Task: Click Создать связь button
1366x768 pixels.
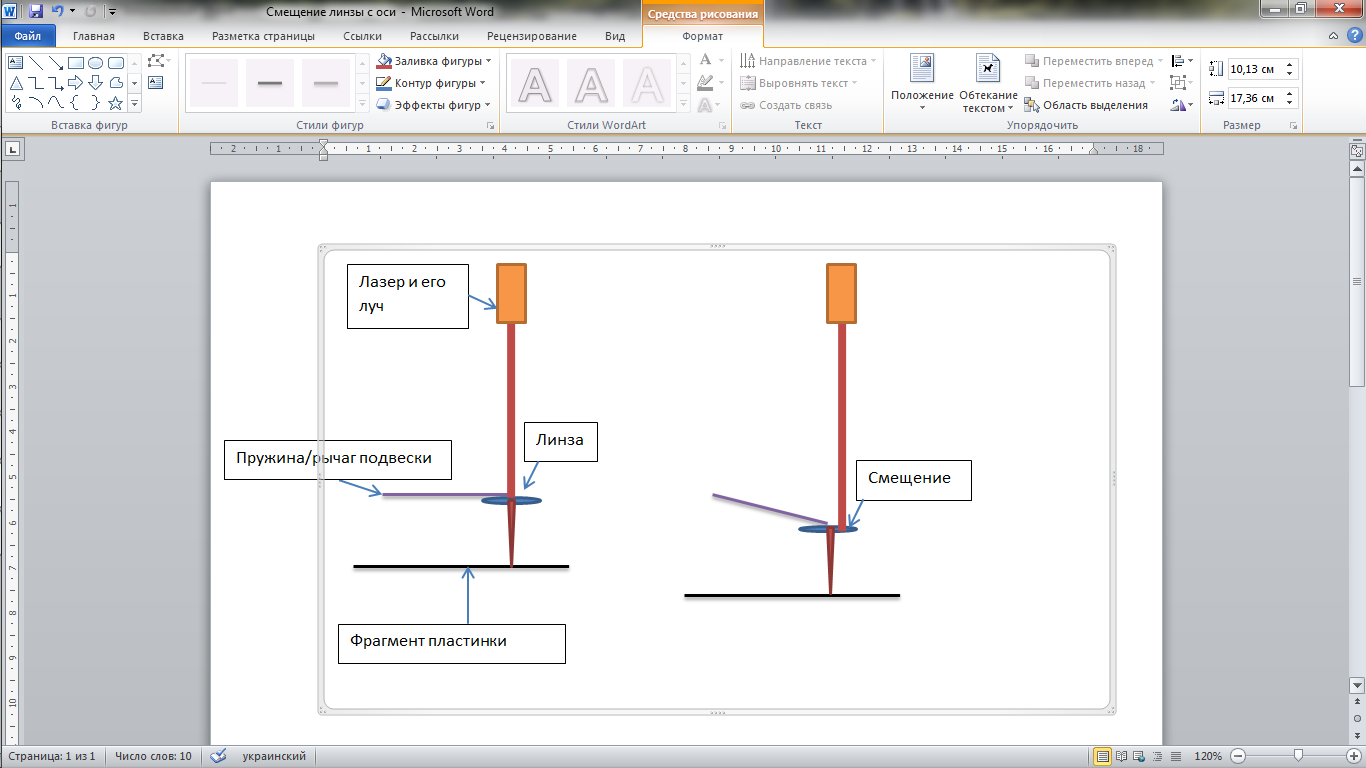Action: pos(787,105)
